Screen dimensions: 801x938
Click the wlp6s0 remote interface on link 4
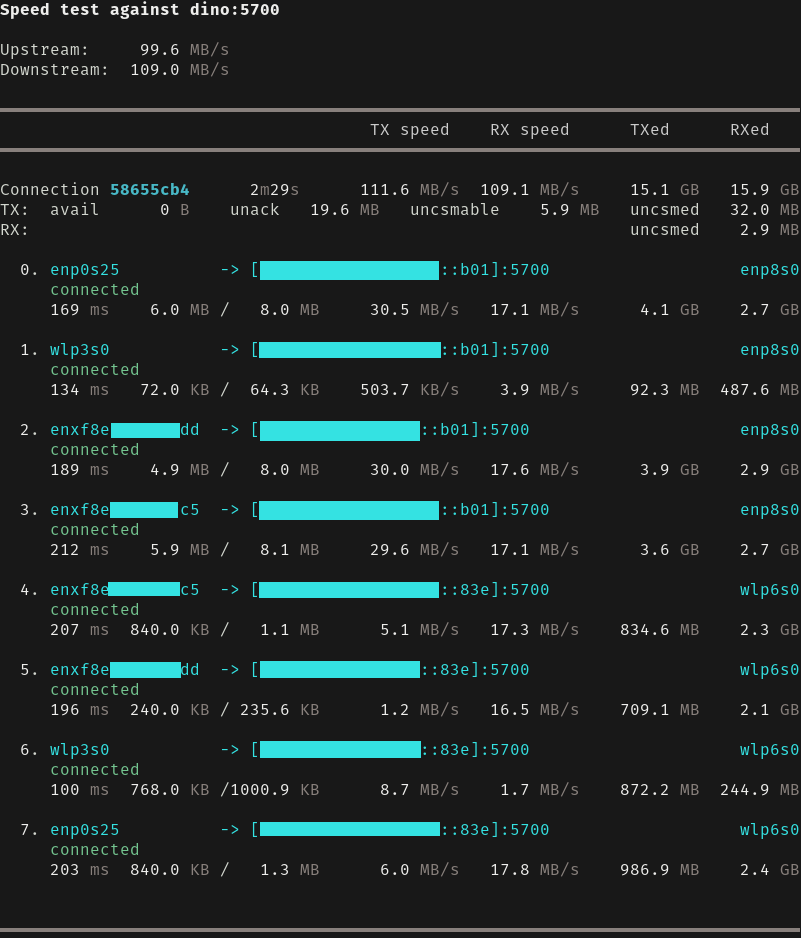[x=769, y=590]
